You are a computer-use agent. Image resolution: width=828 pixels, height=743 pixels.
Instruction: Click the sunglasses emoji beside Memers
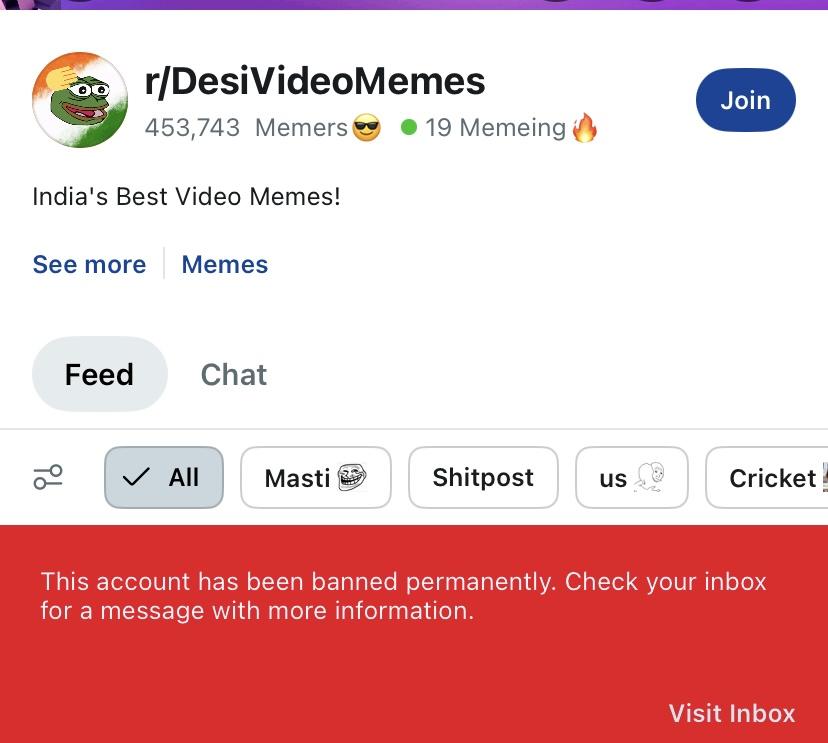[x=367, y=129]
